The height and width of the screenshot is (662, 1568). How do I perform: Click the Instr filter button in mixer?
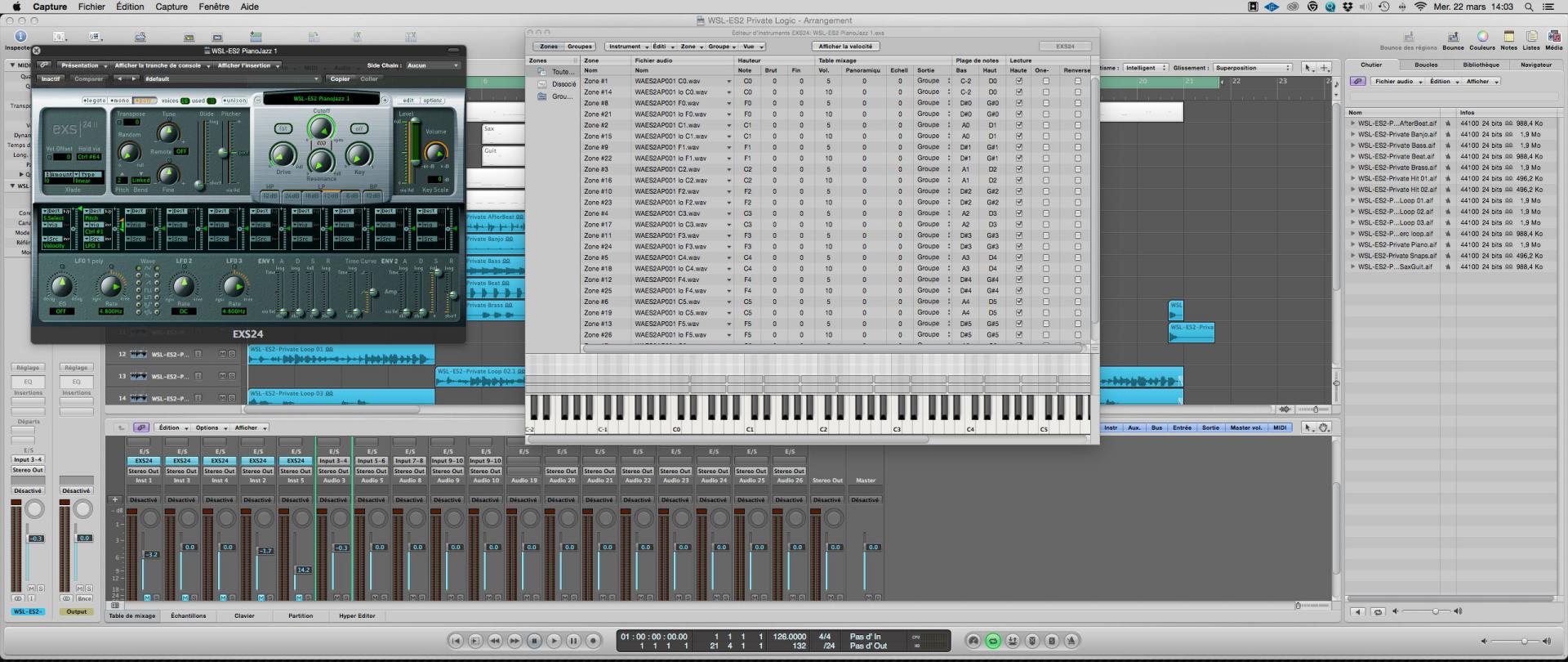coord(1111,427)
